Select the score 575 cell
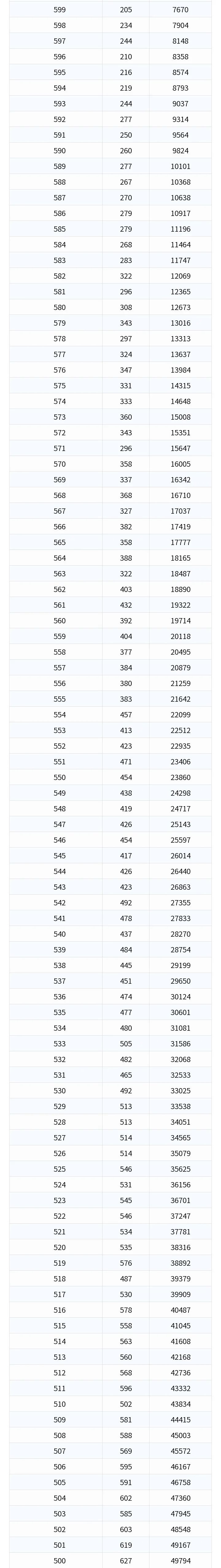This screenshot has height=1568, width=221. (x=60, y=386)
